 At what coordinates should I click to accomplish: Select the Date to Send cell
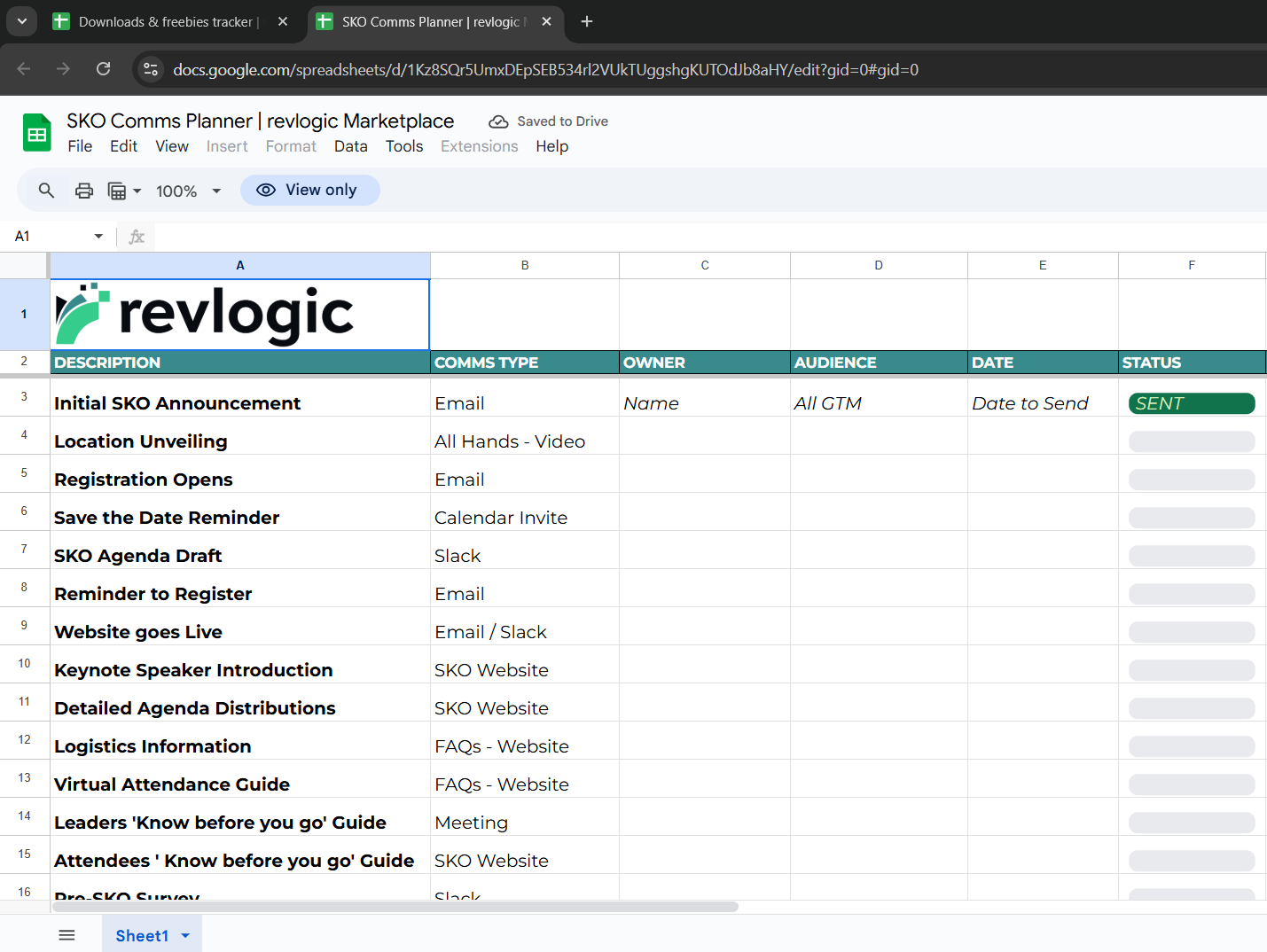point(1043,397)
